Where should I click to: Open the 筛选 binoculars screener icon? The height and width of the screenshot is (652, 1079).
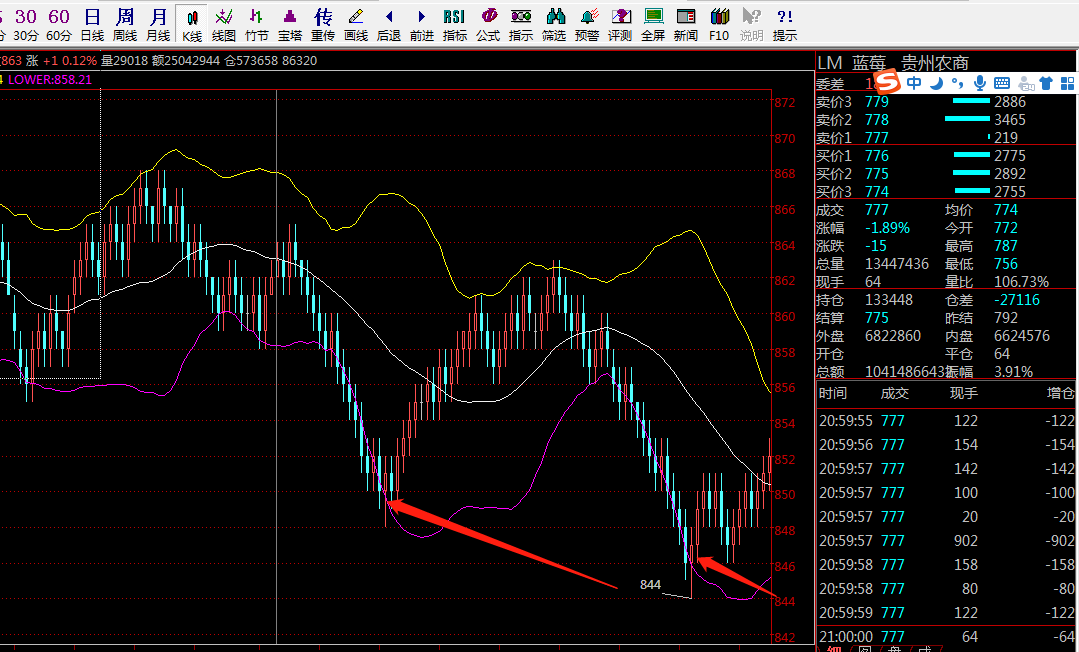point(554,24)
